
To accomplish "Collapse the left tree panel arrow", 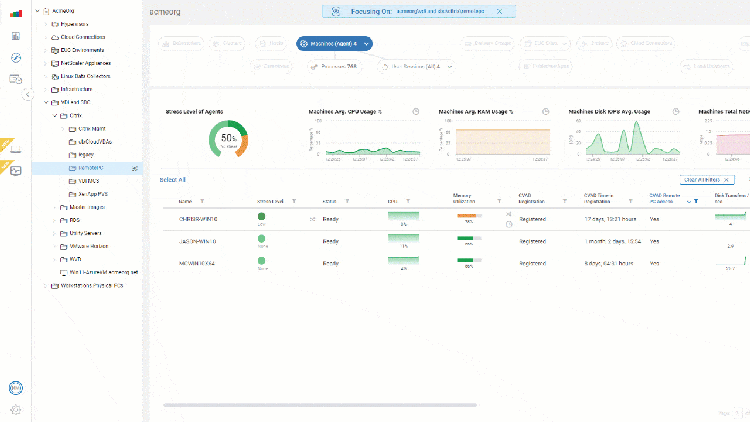I will [28, 95].
